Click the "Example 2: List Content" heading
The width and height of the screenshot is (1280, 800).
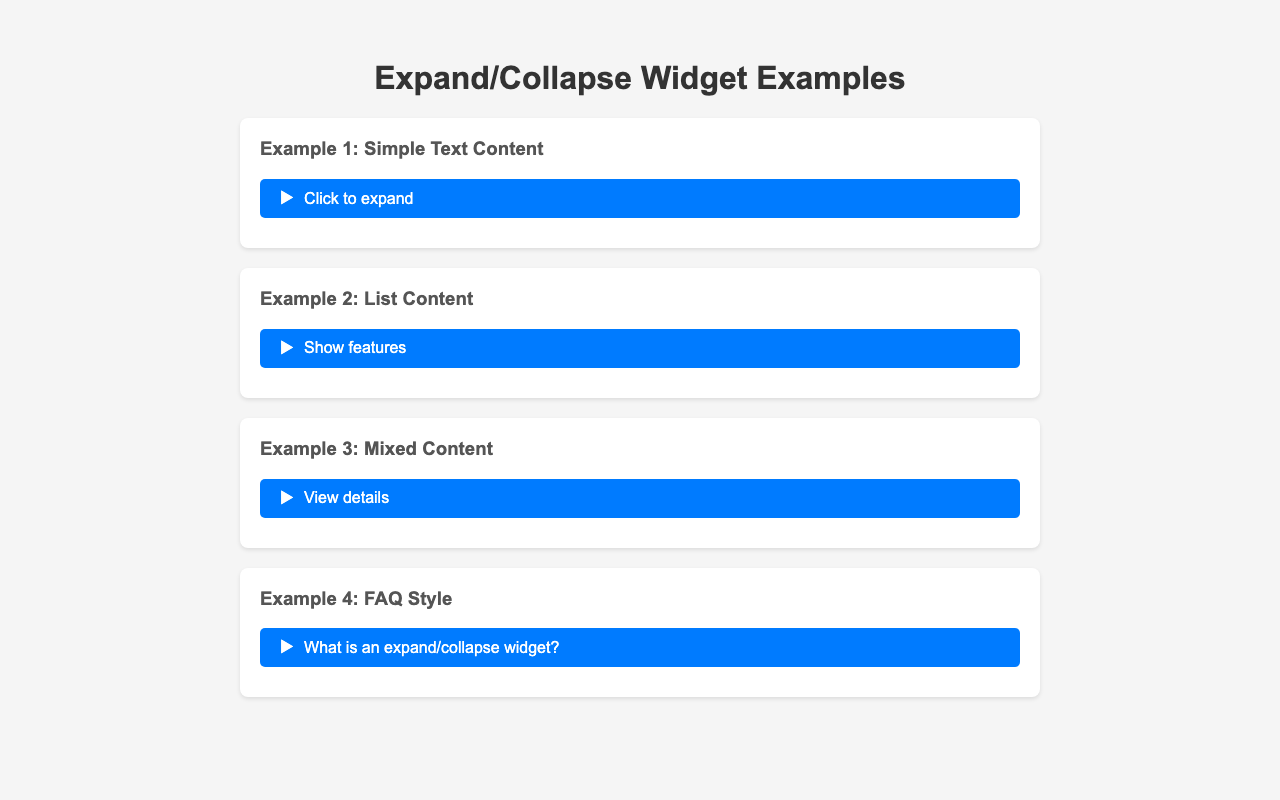click(x=367, y=299)
